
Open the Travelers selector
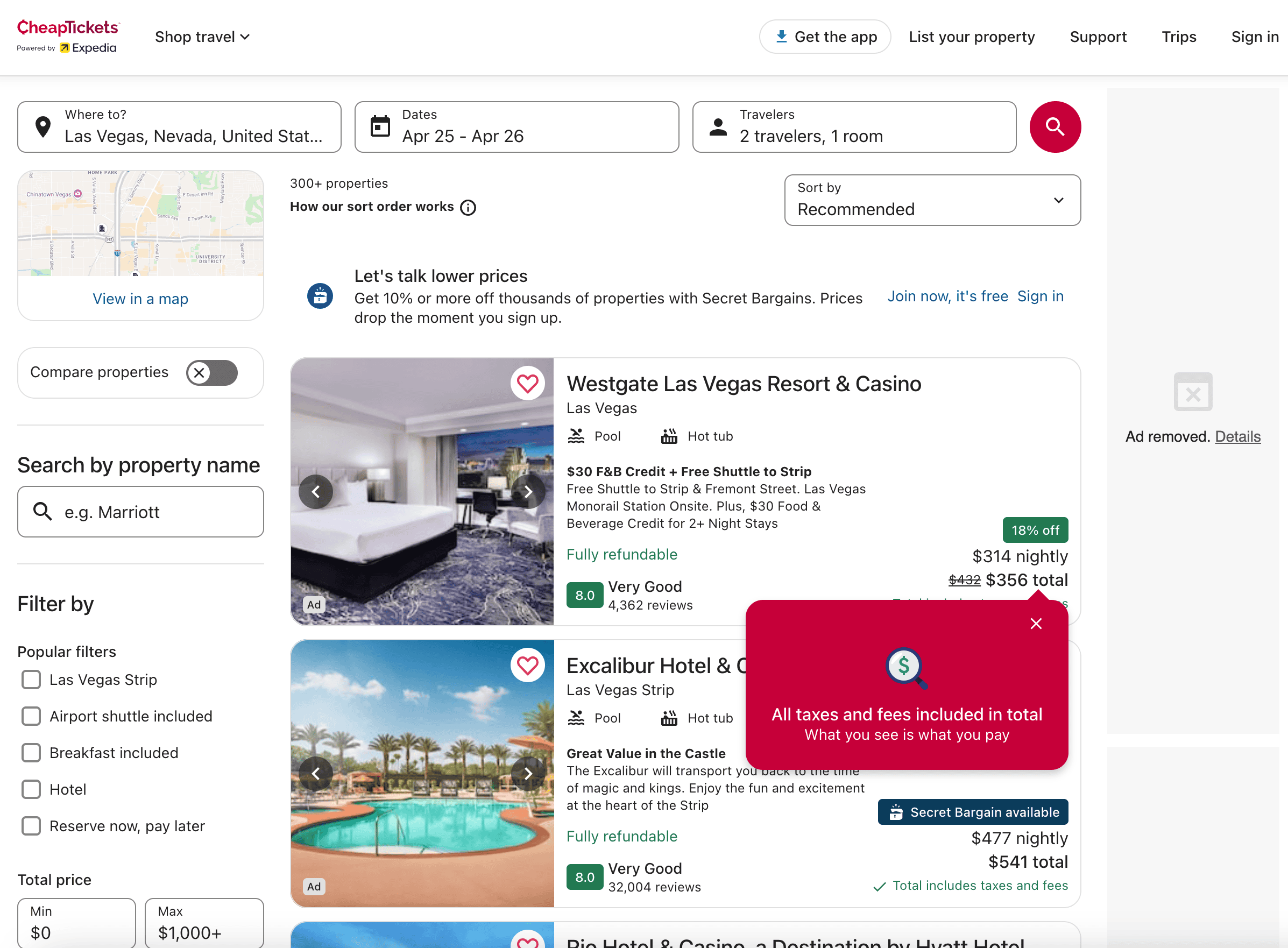pyautogui.click(x=854, y=127)
